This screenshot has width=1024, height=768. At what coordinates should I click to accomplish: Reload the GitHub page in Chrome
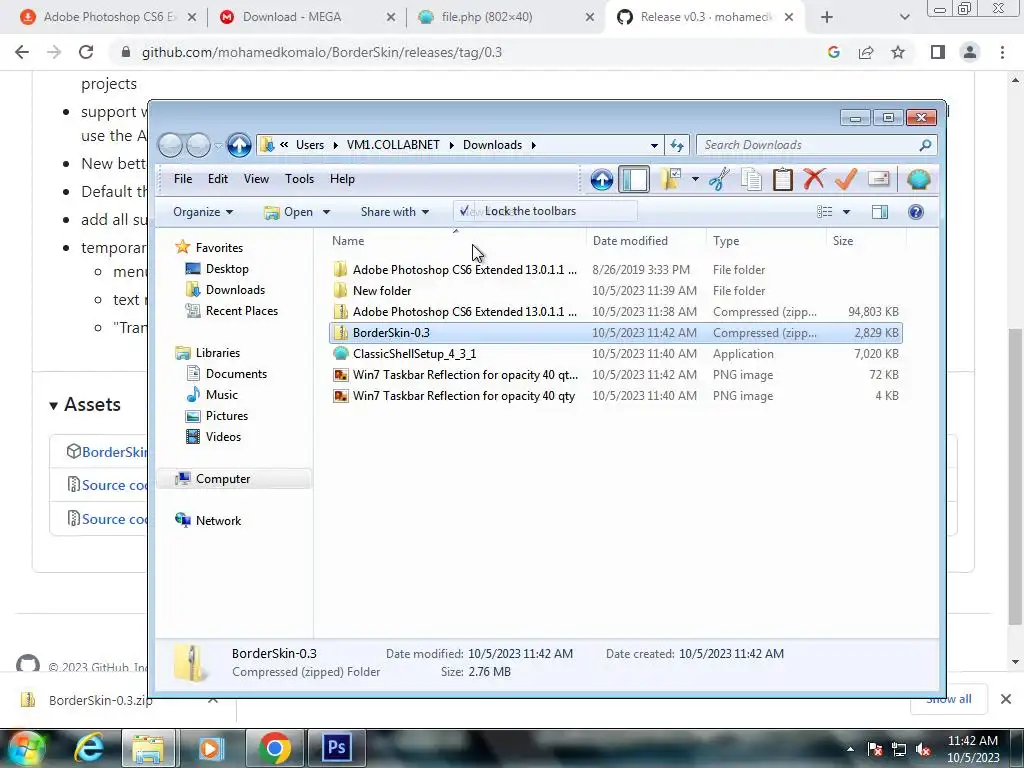(86, 52)
